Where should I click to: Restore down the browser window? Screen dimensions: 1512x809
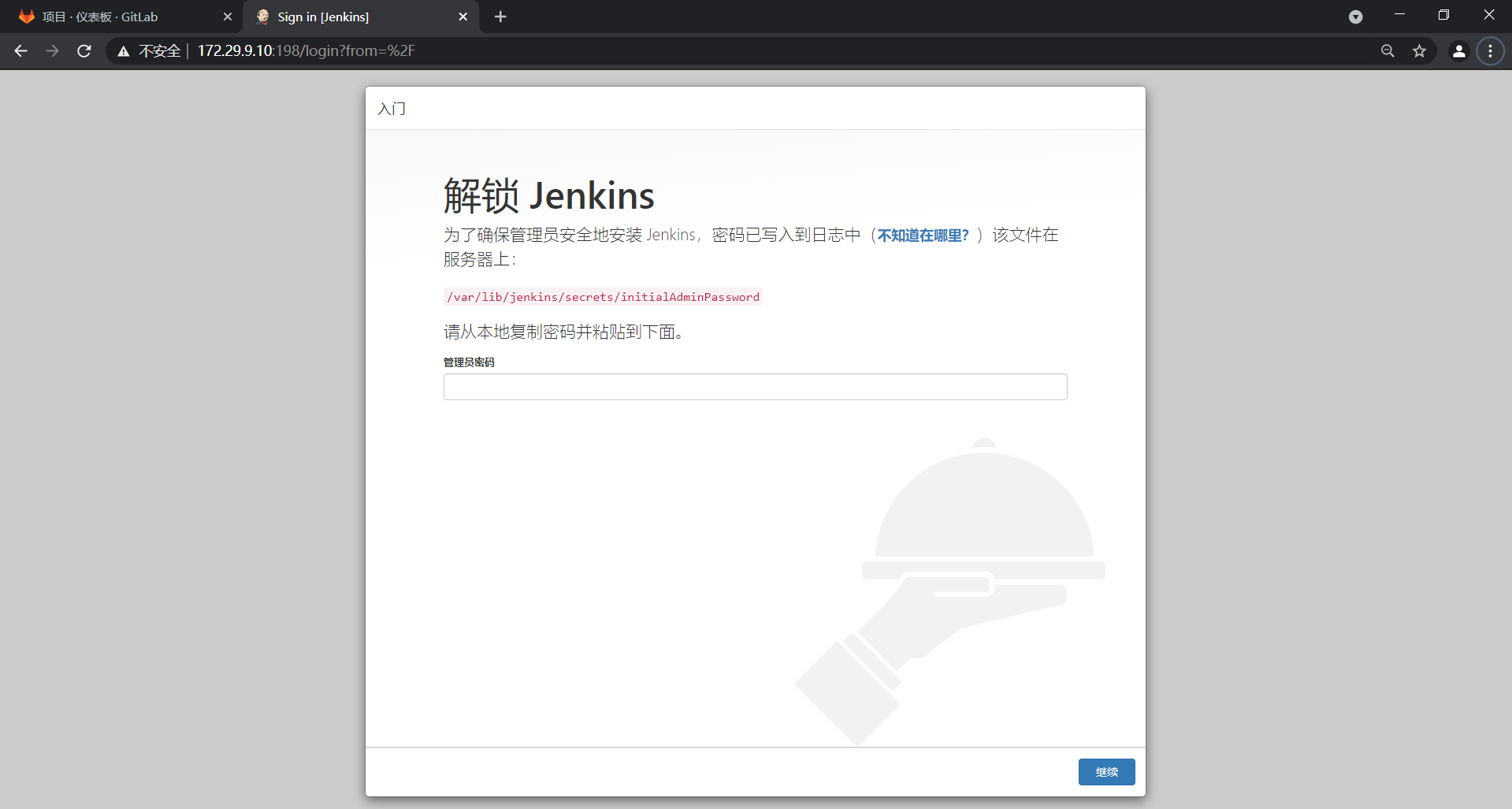pos(1443,15)
